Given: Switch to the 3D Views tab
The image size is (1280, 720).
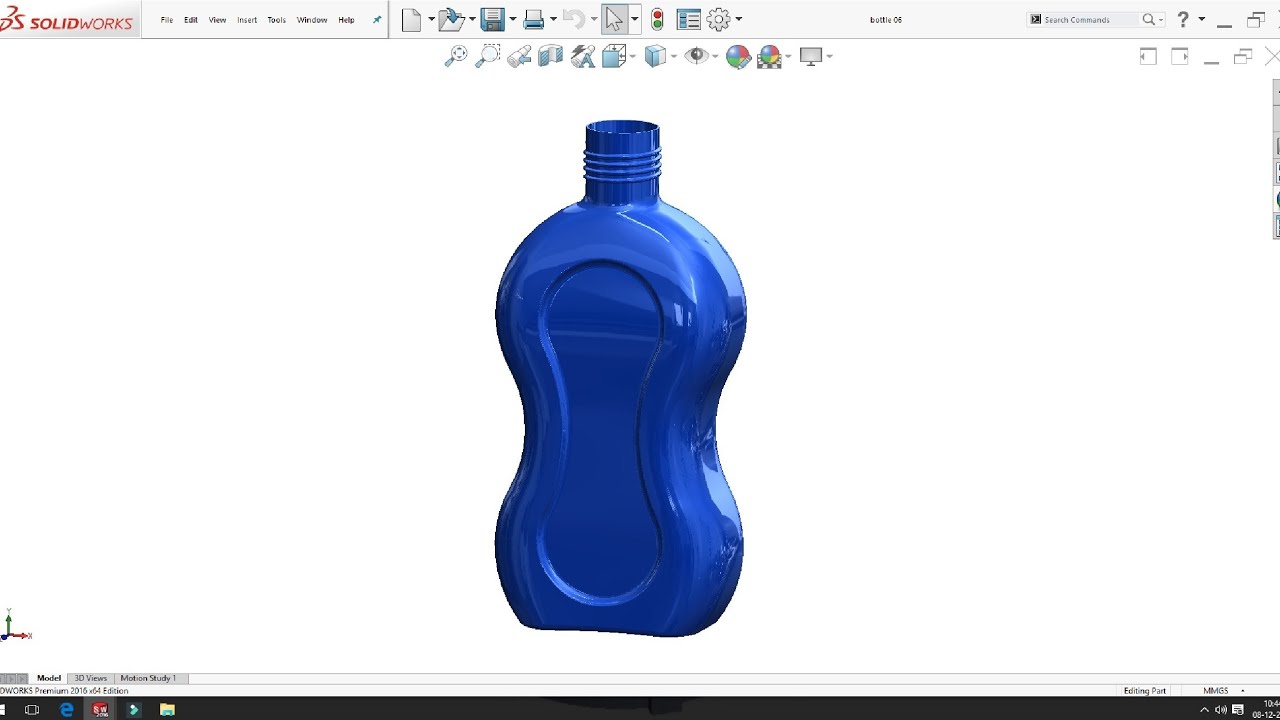Looking at the screenshot, I should [90, 678].
